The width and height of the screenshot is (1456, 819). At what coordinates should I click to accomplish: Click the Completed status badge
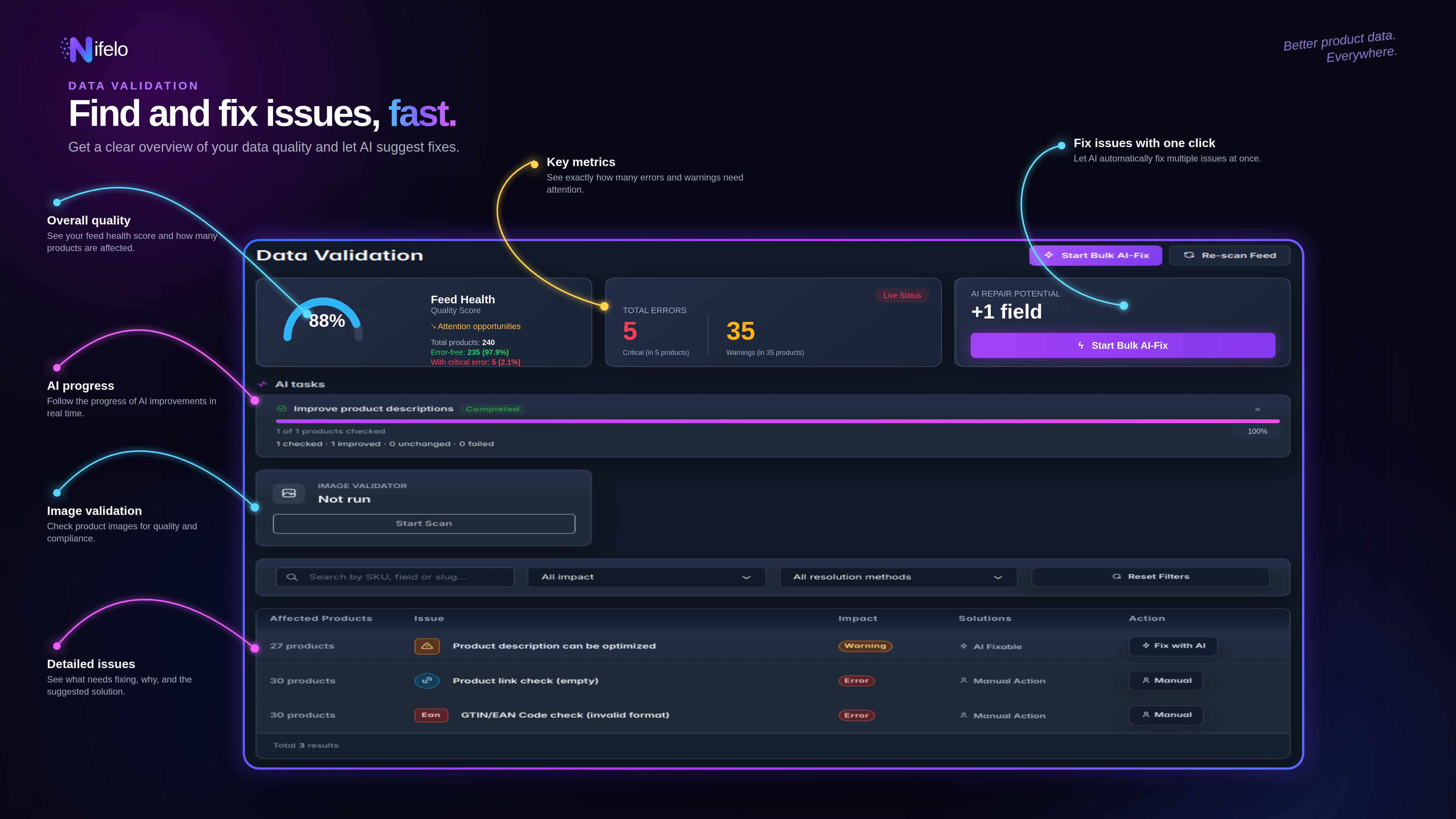point(492,409)
